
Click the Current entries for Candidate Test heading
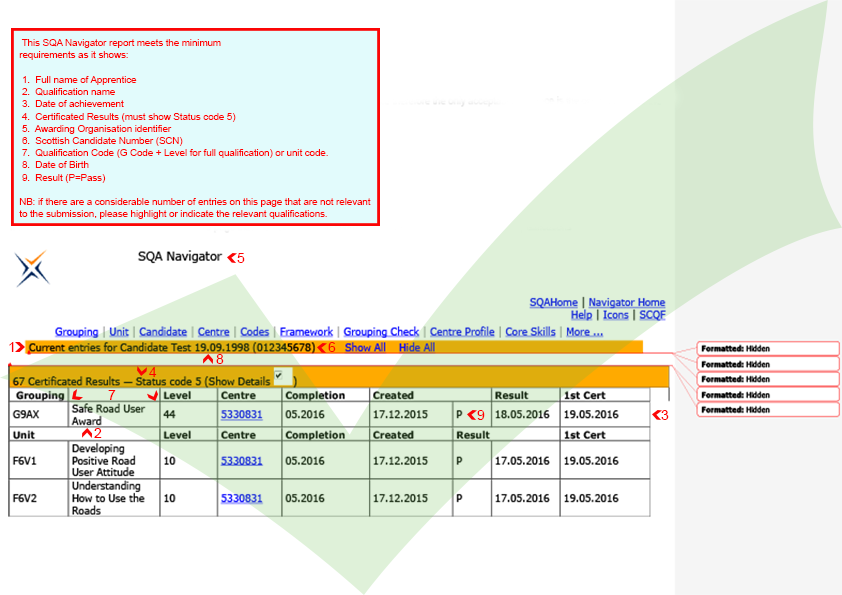coord(172,347)
